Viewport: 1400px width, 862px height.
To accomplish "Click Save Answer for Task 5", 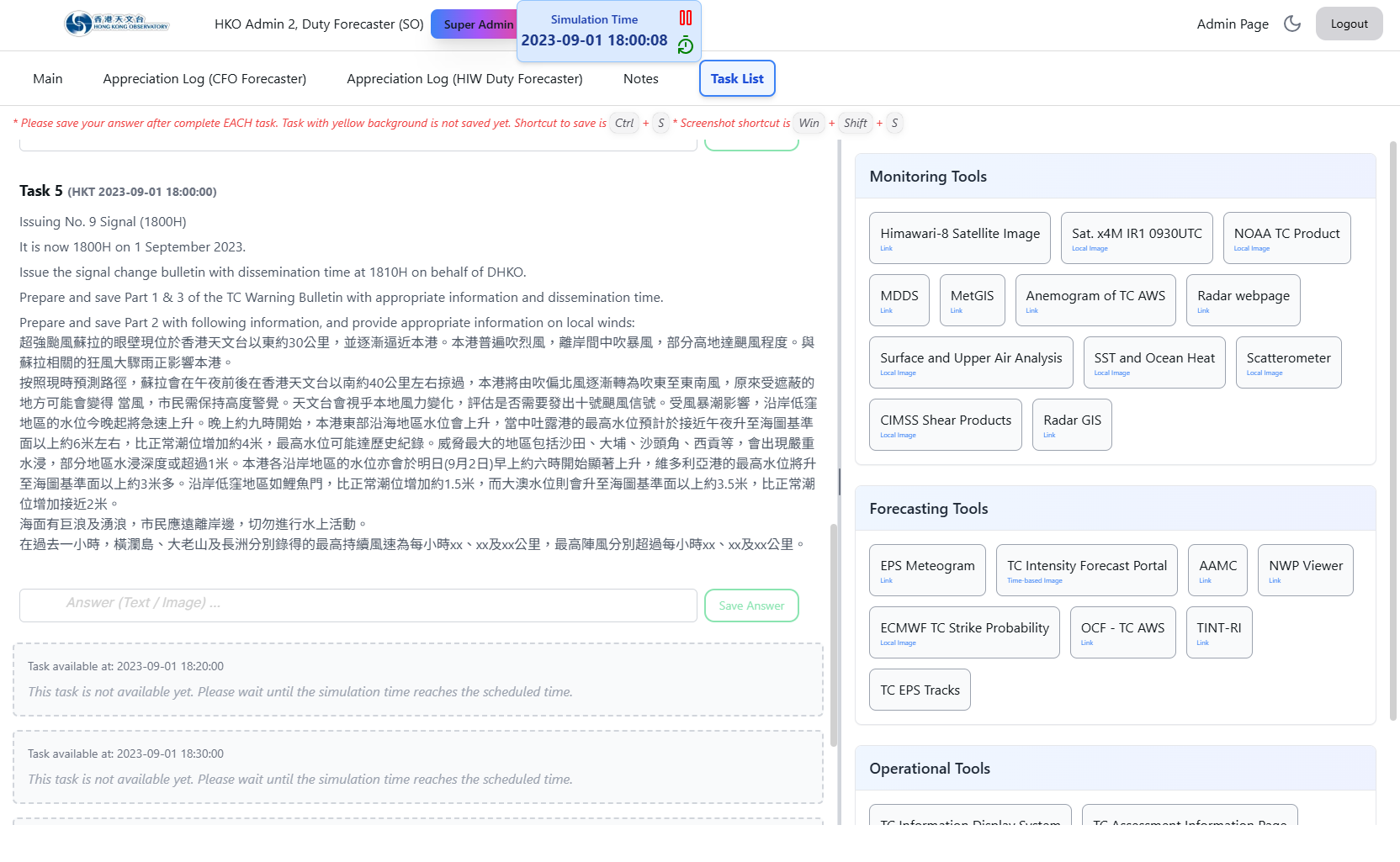I will click(750, 606).
